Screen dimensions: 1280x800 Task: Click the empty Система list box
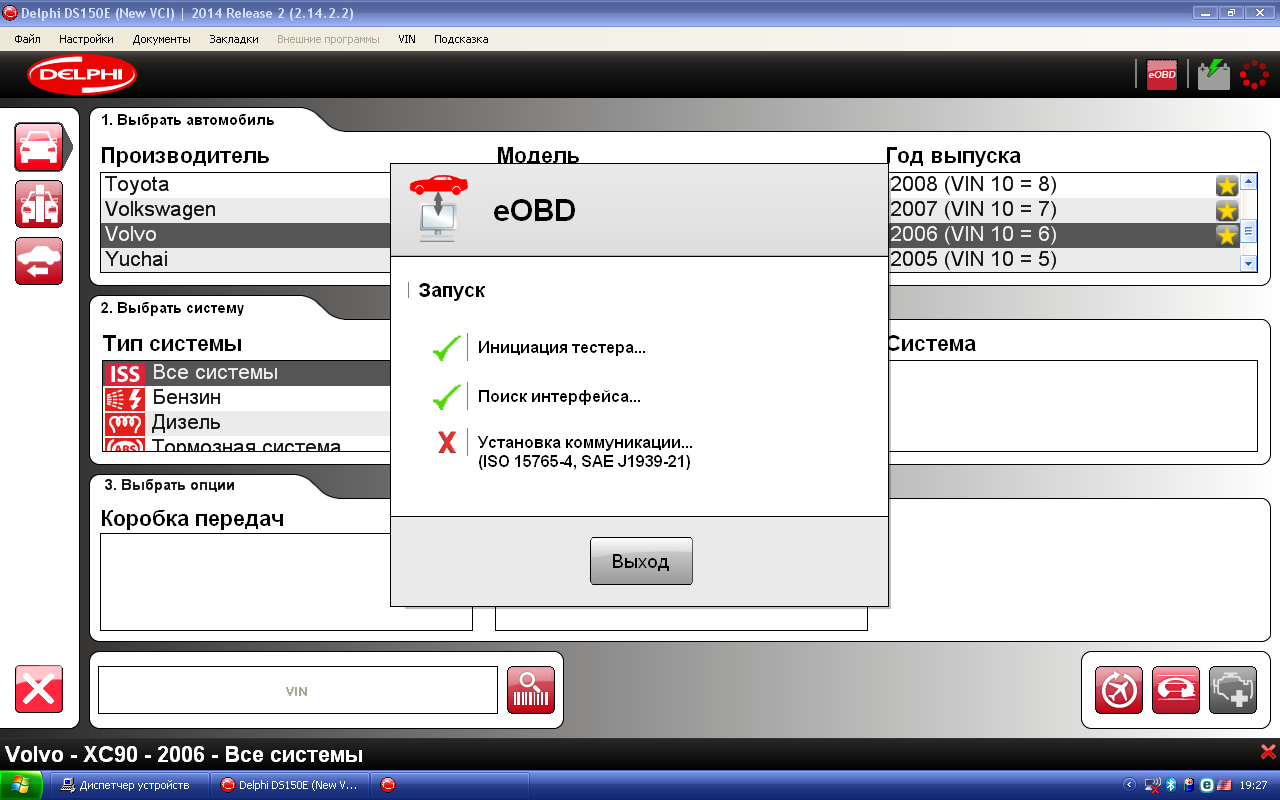(1072, 406)
